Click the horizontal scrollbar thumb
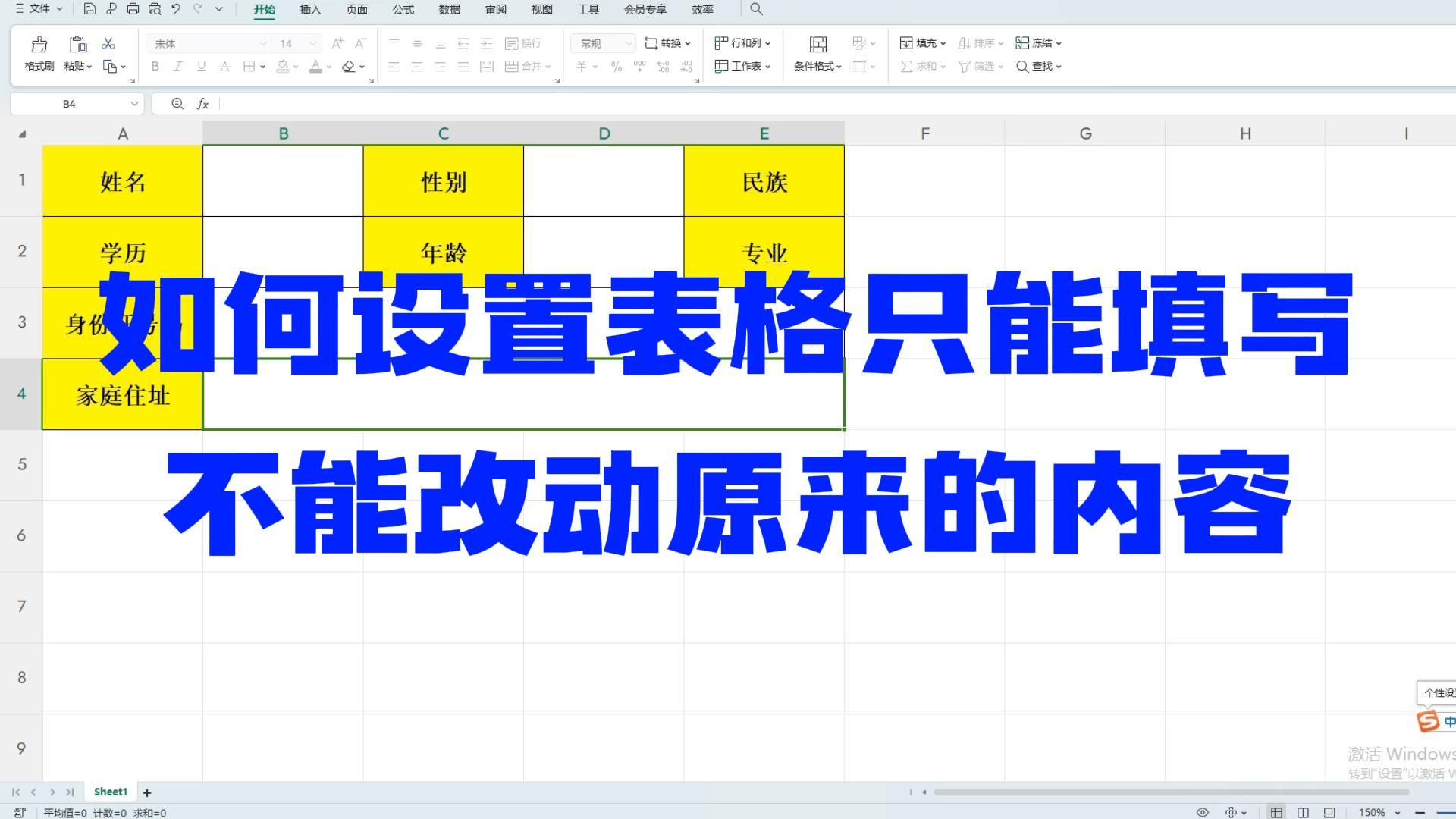 coord(1172,792)
